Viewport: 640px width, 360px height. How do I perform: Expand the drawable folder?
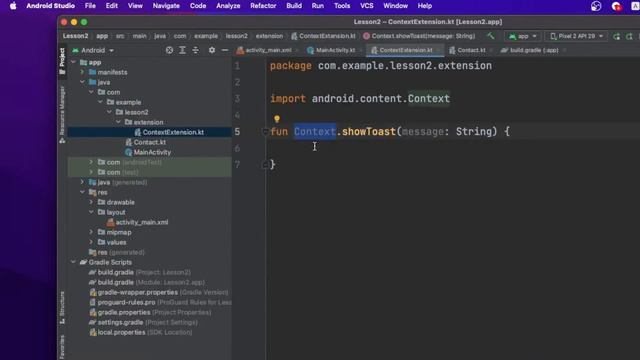coord(91,202)
